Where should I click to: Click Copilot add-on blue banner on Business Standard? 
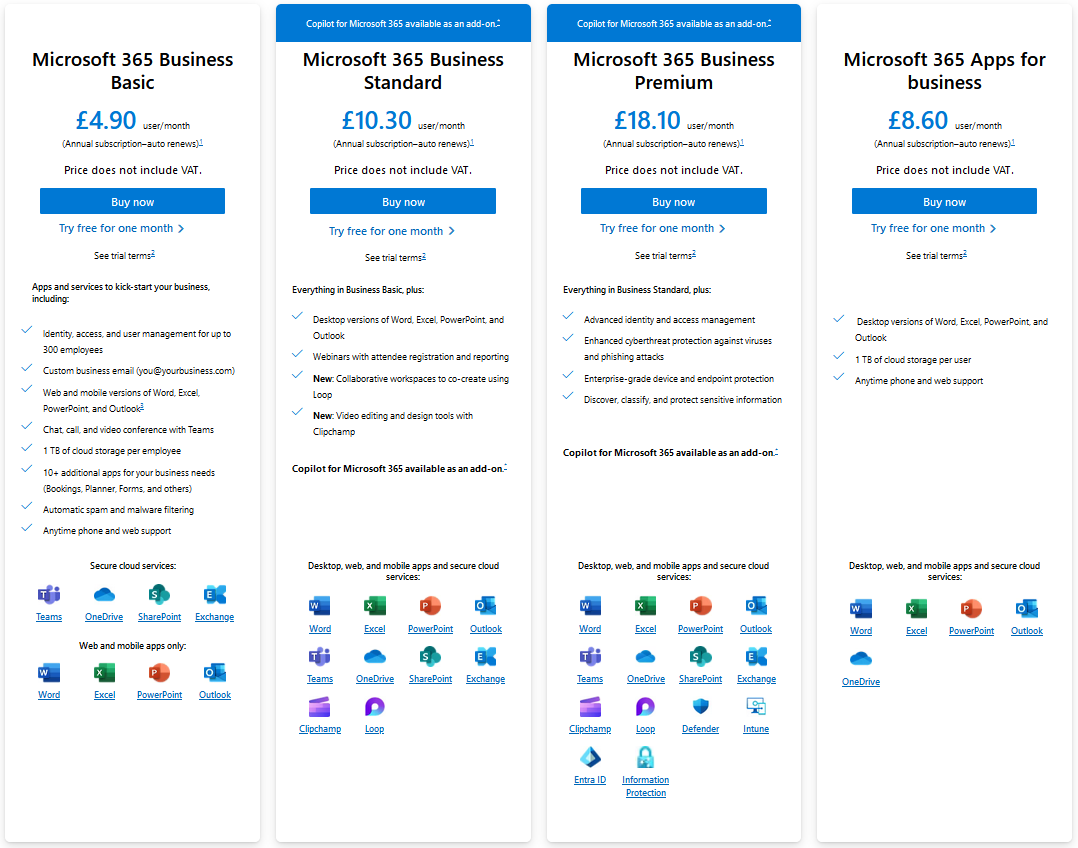click(403, 23)
